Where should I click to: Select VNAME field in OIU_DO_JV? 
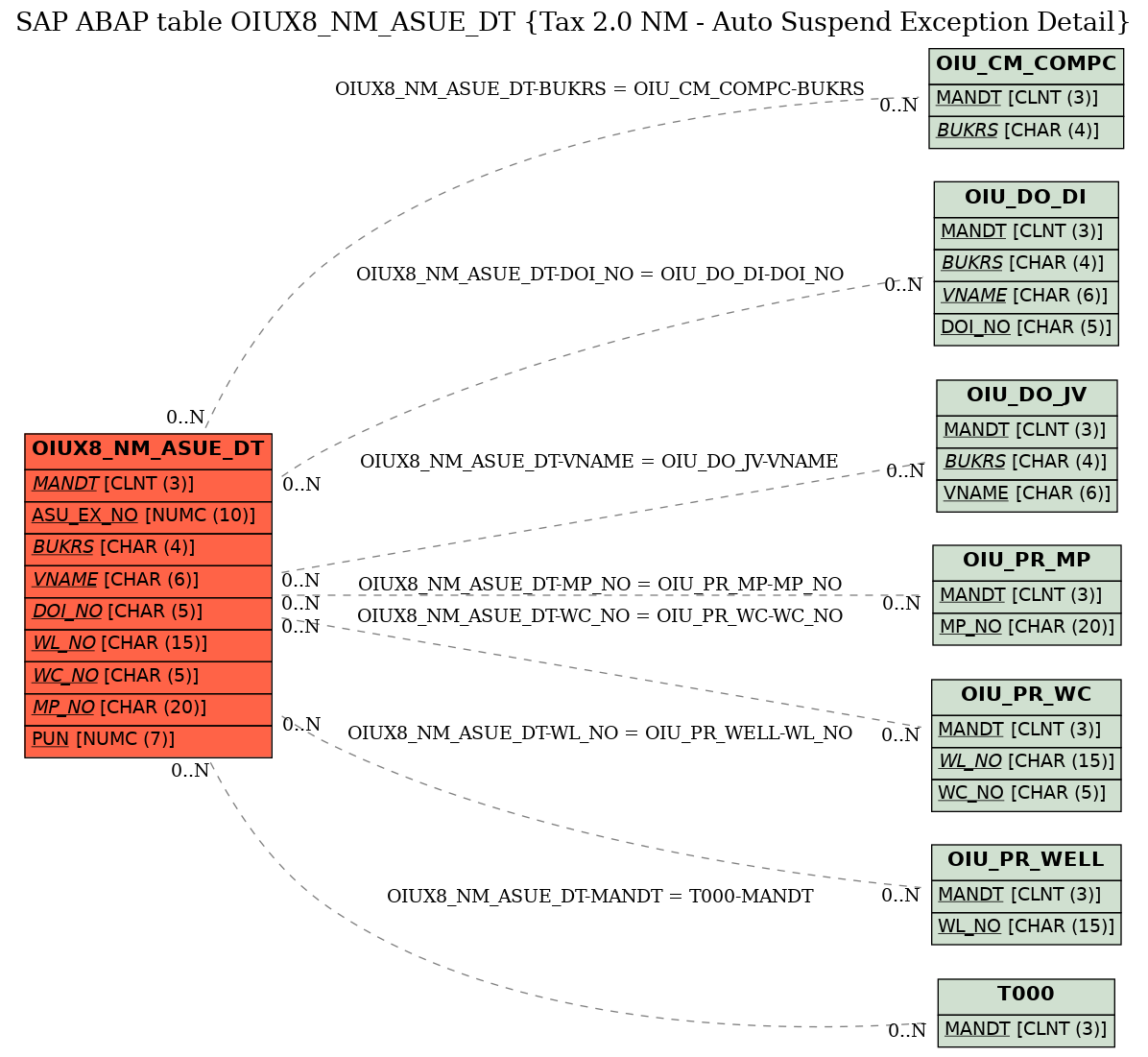tap(1026, 495)
